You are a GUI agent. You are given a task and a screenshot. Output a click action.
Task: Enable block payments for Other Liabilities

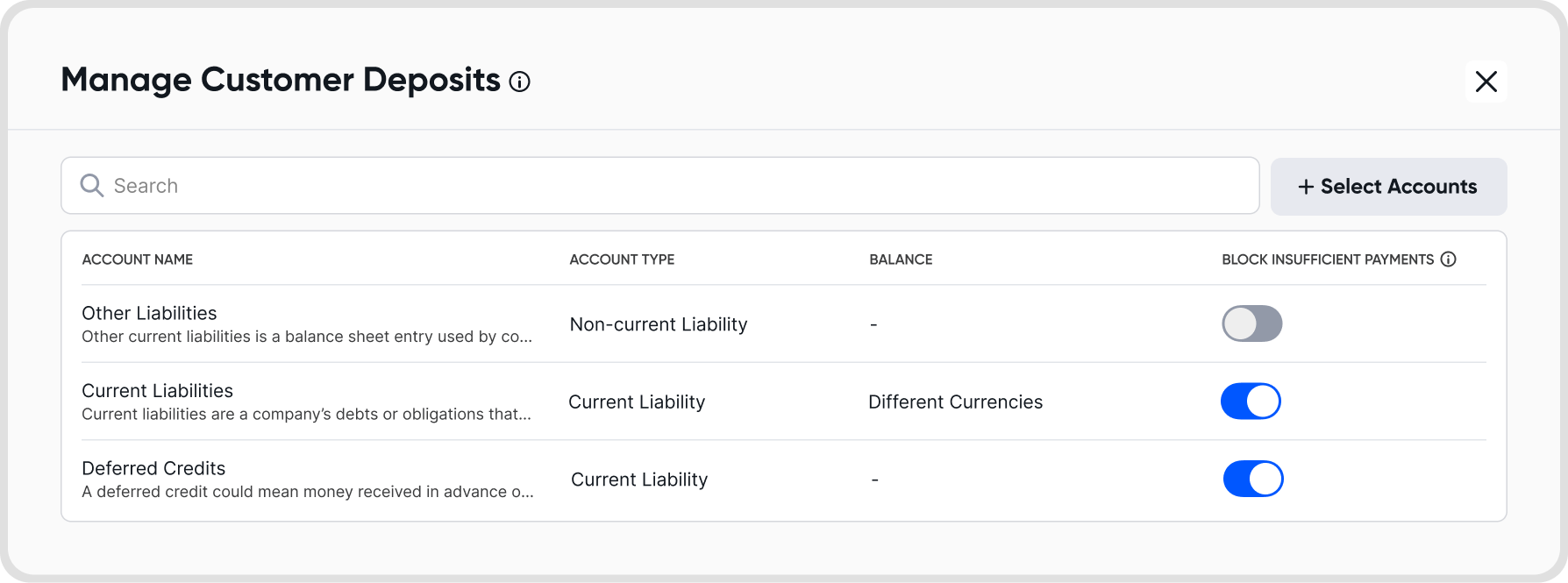click(1252, 323)
